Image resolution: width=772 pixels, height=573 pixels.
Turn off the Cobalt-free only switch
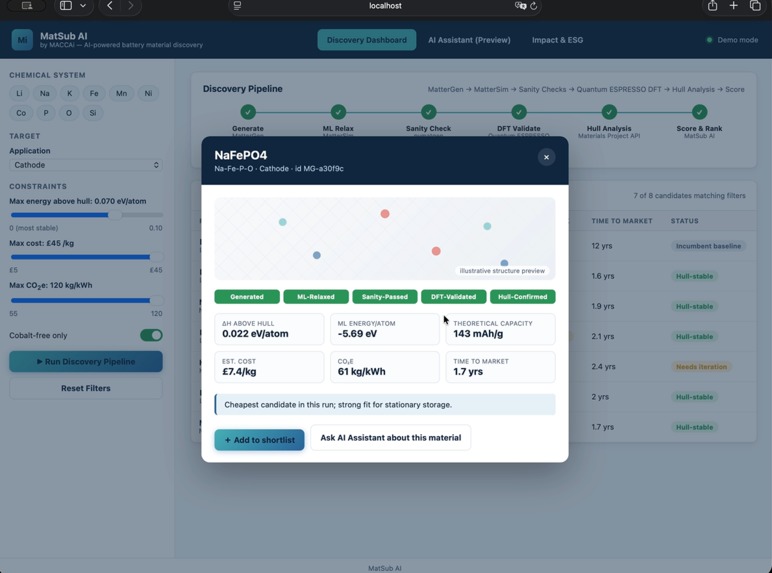click(x=151, y=335)
